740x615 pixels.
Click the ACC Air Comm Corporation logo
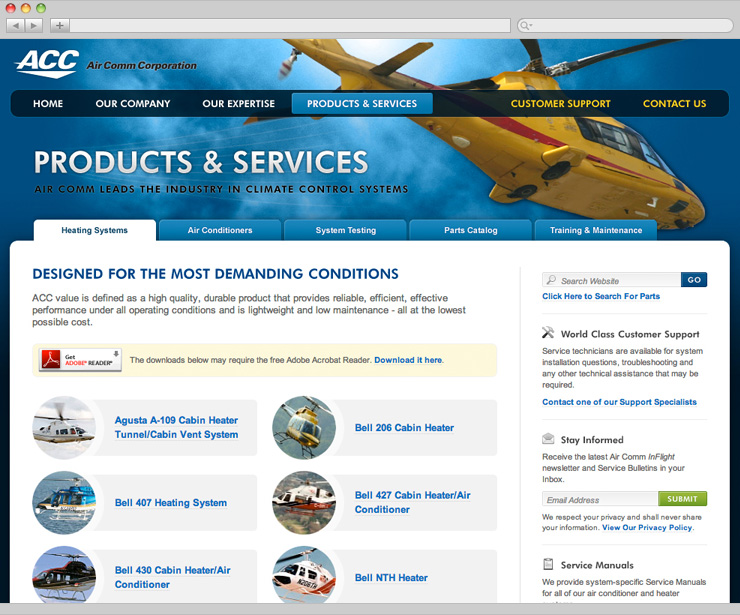coord(107,63)
